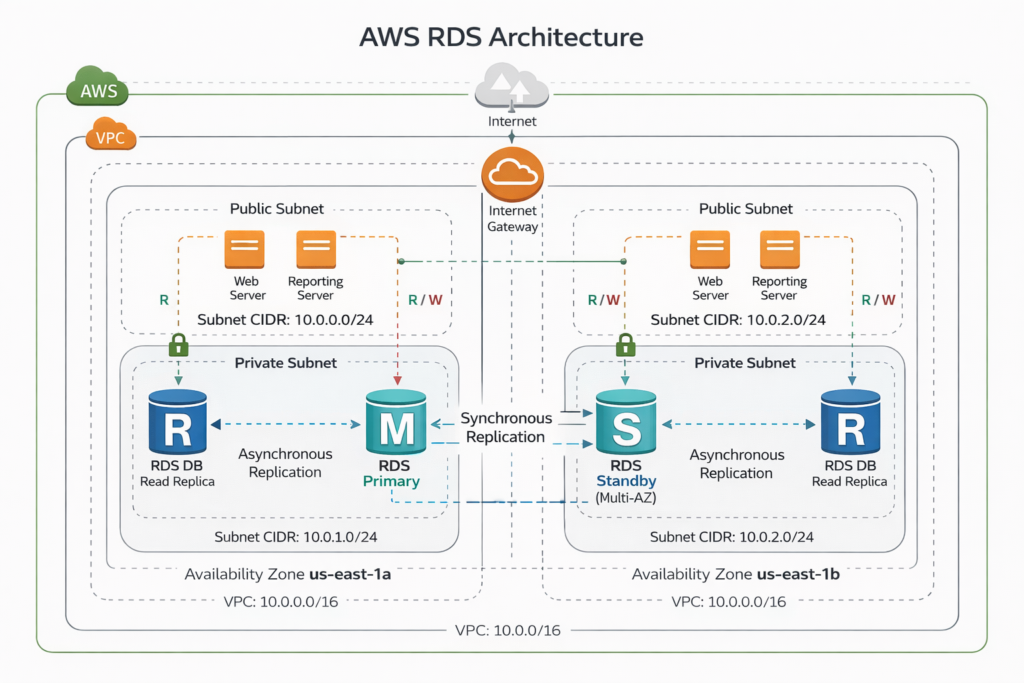Click the Web Server icon in us-east-1a

[244, 250]
